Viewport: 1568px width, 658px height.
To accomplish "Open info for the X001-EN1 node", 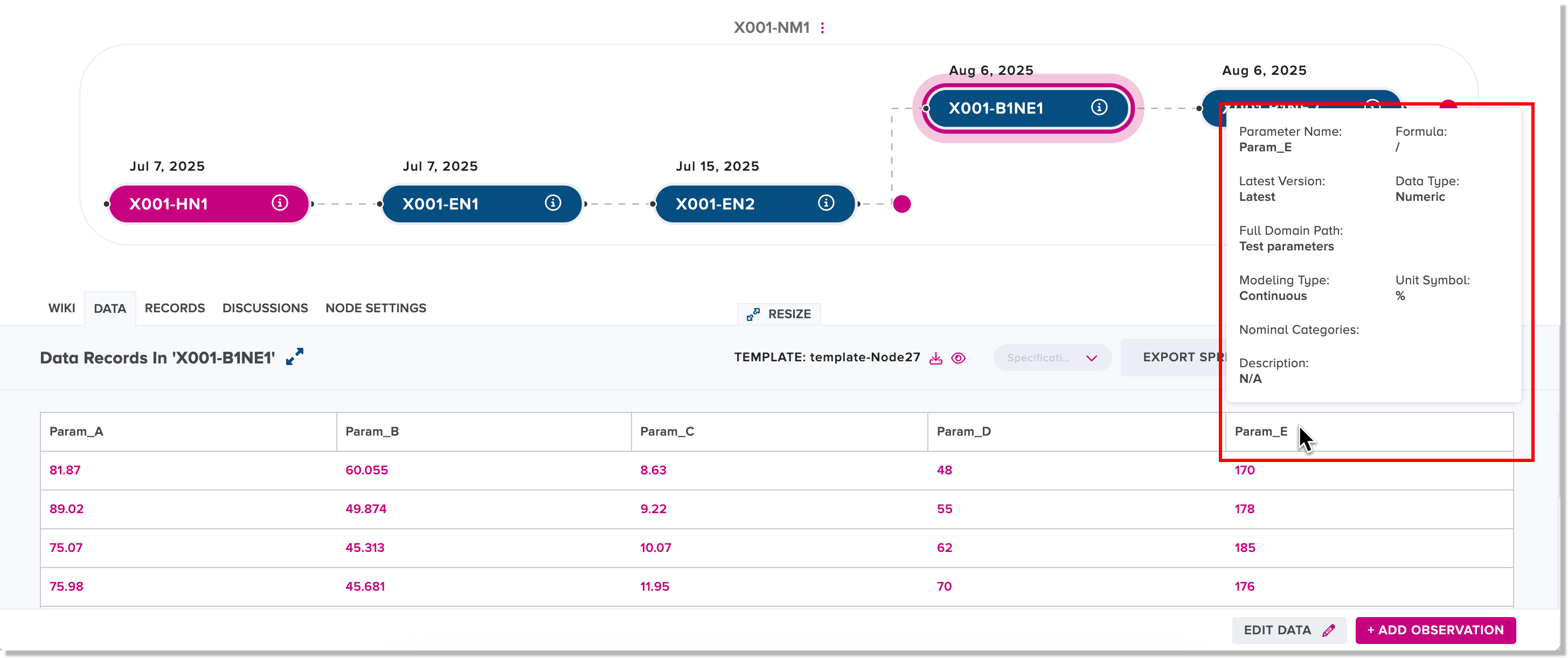I will [552, 204].
